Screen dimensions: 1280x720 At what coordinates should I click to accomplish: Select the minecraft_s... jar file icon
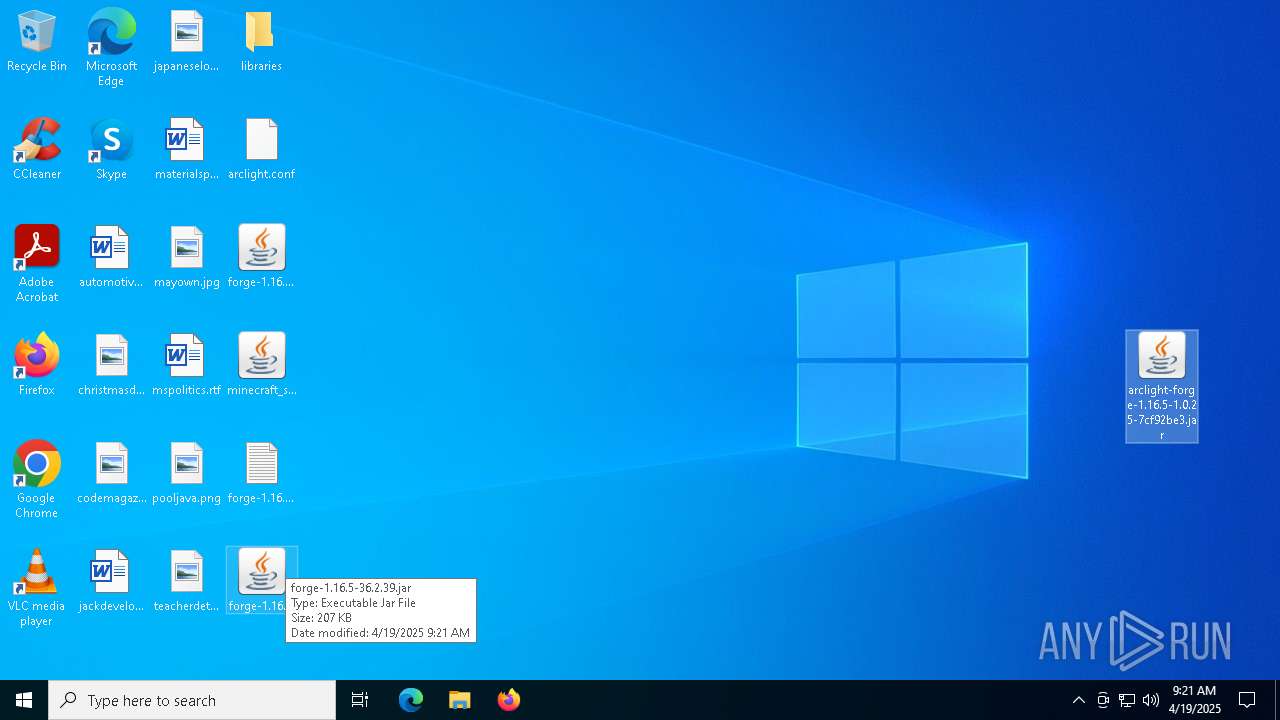point(261,366)
